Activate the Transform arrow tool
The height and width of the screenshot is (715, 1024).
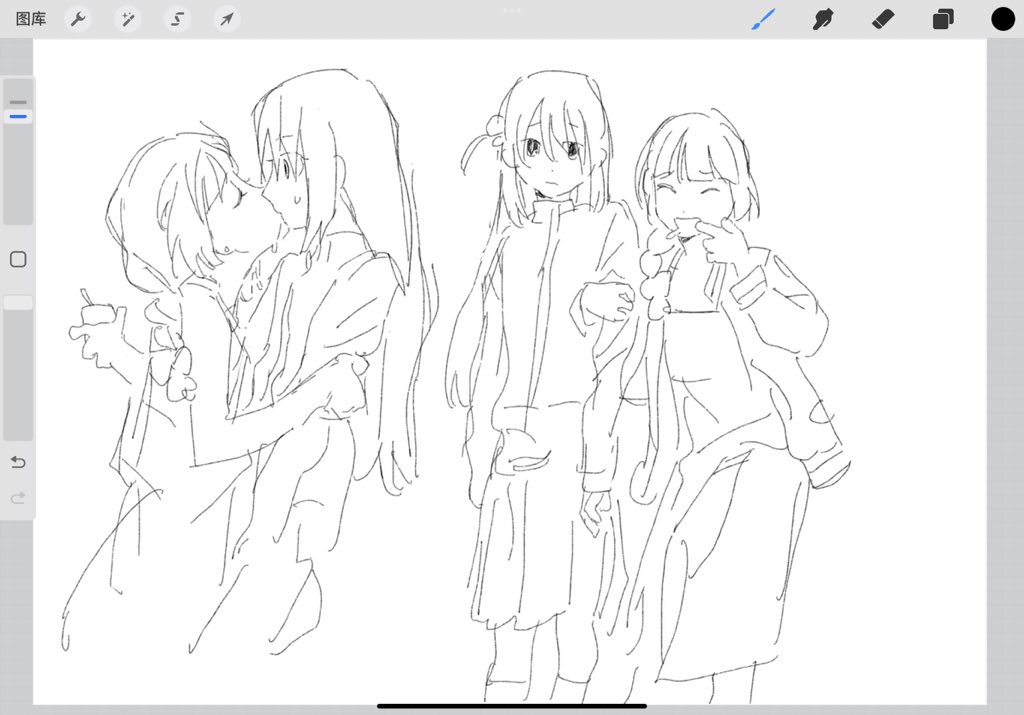pos(227,19)
